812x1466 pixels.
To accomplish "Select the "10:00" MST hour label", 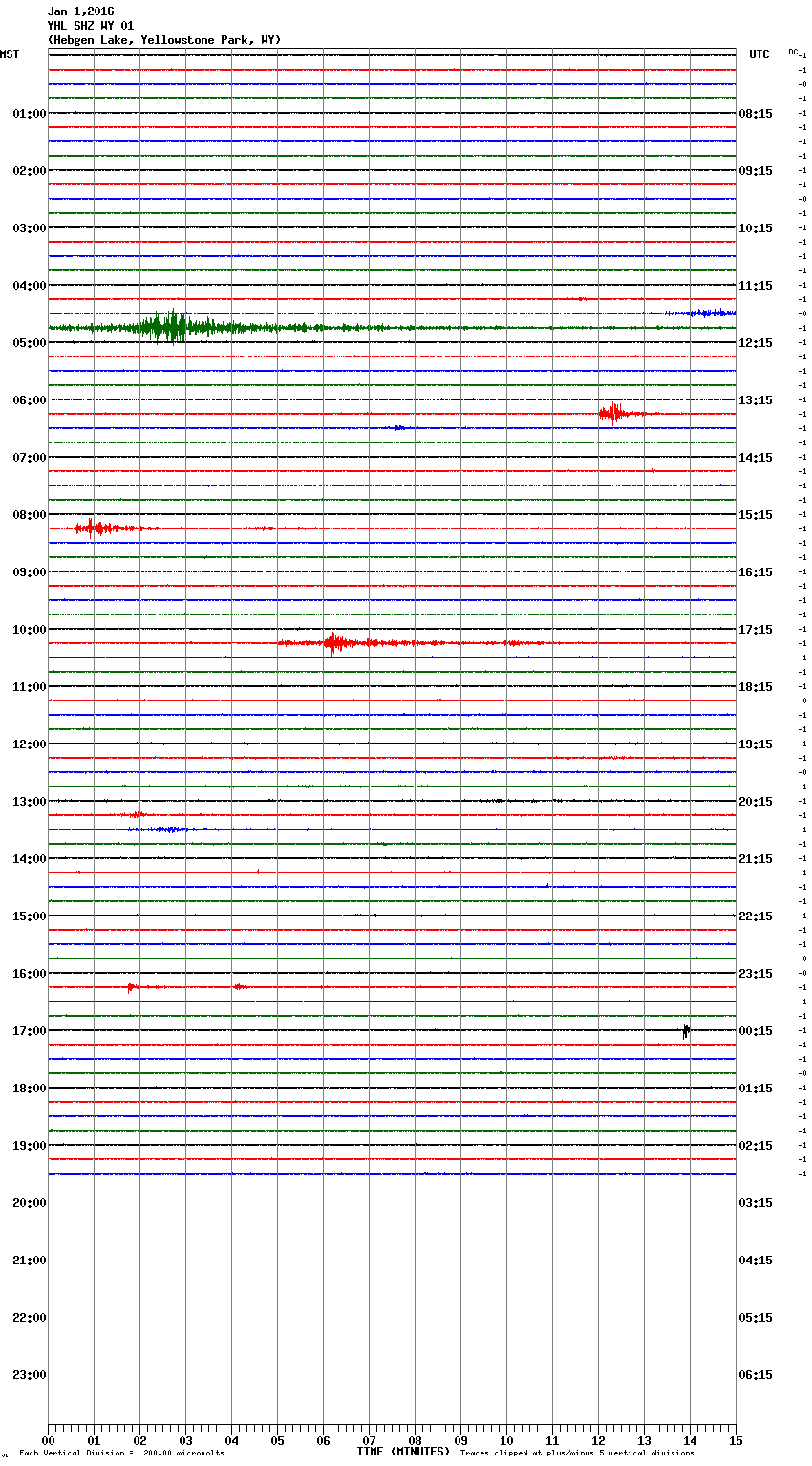I will [x=30, y=630].
